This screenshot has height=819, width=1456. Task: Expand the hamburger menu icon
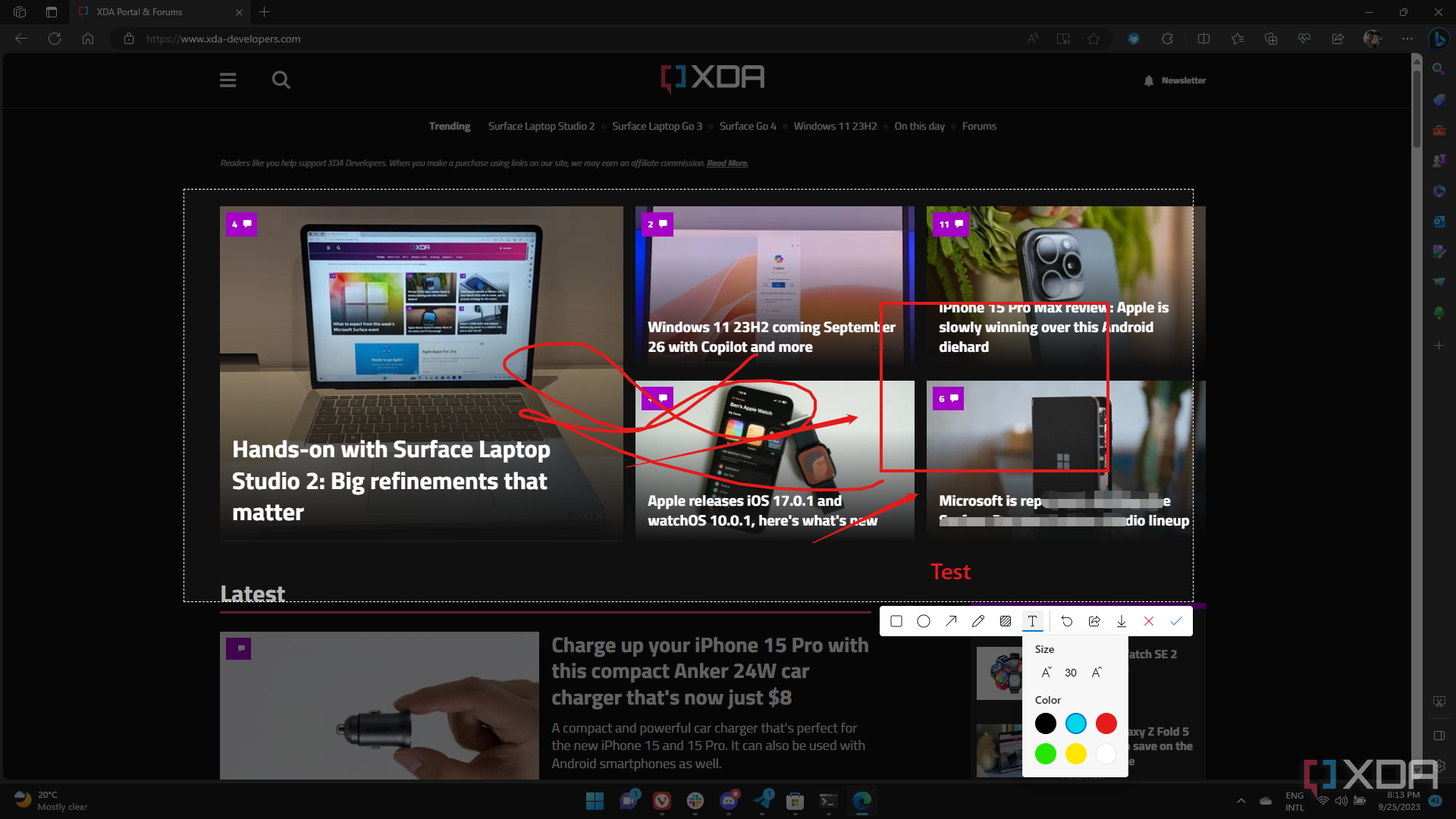228,79
